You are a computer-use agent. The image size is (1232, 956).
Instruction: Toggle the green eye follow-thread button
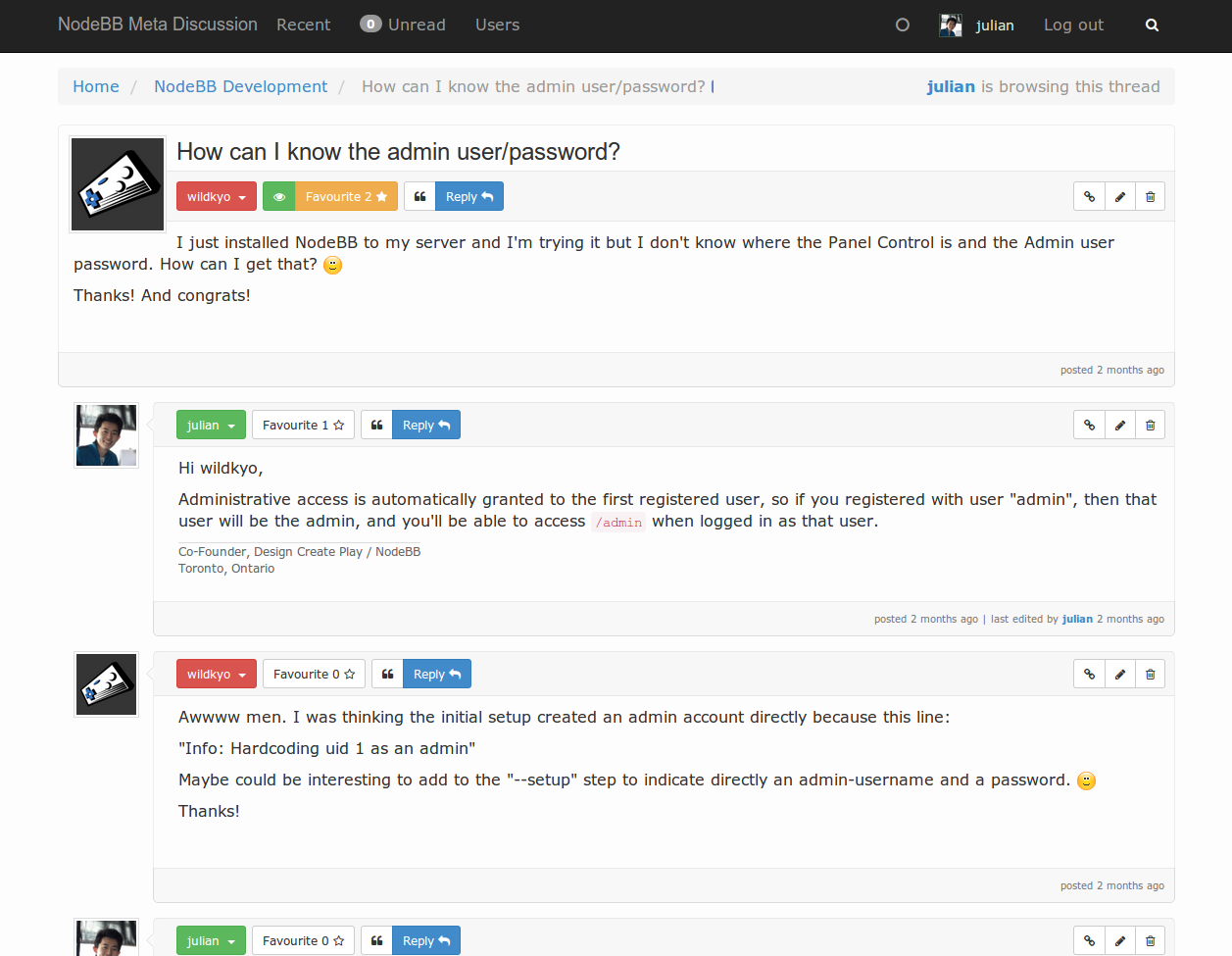click(279, 197)
